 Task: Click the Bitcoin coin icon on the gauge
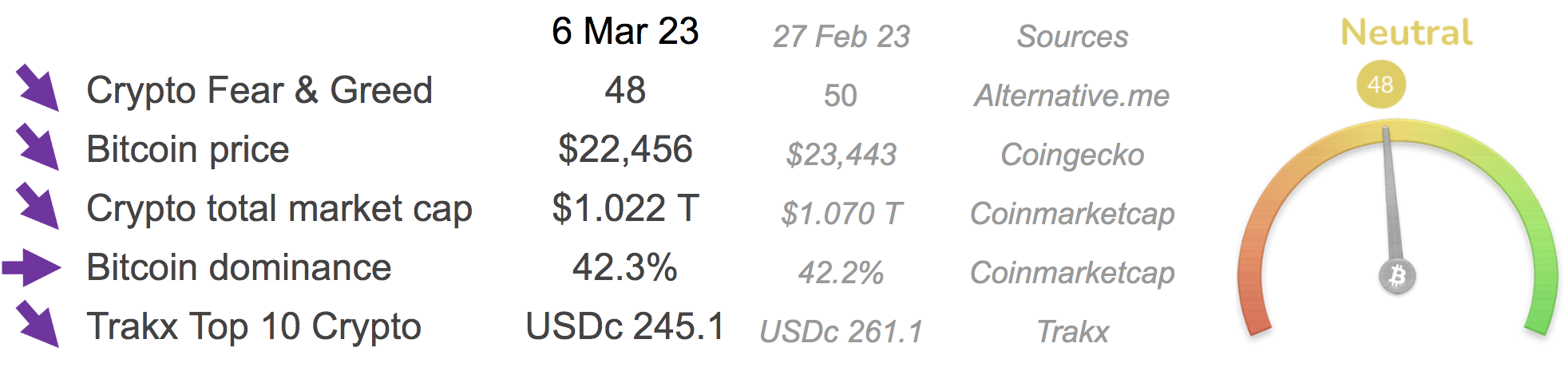(1397, 276)
